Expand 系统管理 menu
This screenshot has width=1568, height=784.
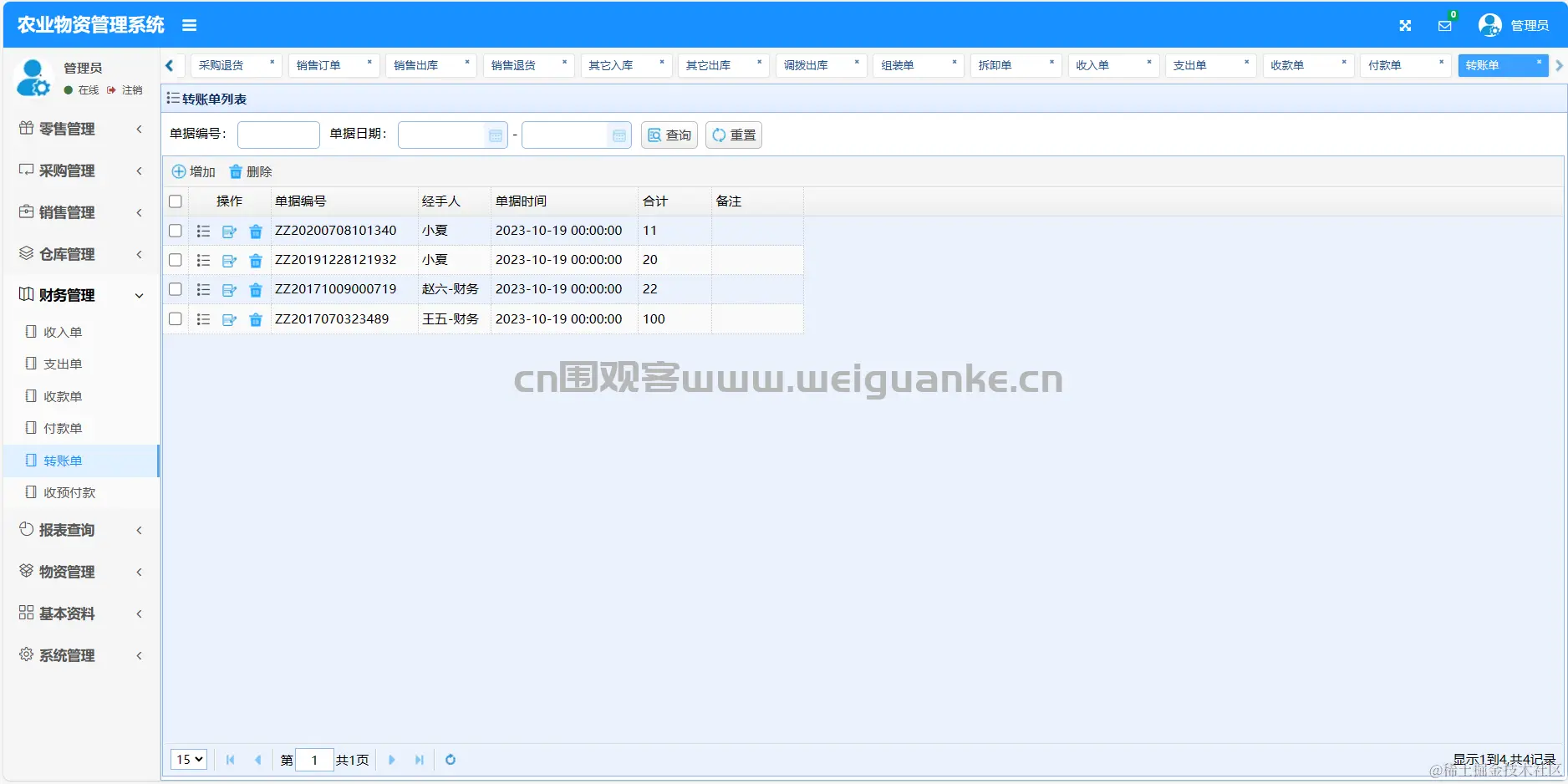pyautogui.click(x=80, y=655)
